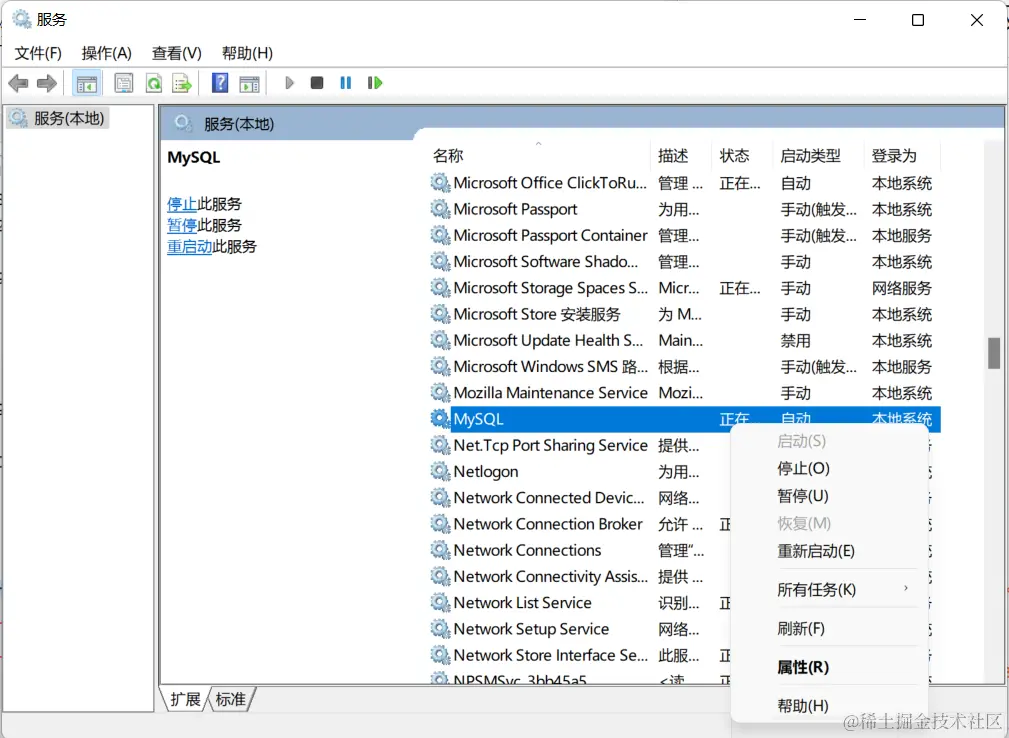Screen dimensions: 1009x738
Task: Select the Microsoft Storage Spaces S... row
Action: point(685,288)
